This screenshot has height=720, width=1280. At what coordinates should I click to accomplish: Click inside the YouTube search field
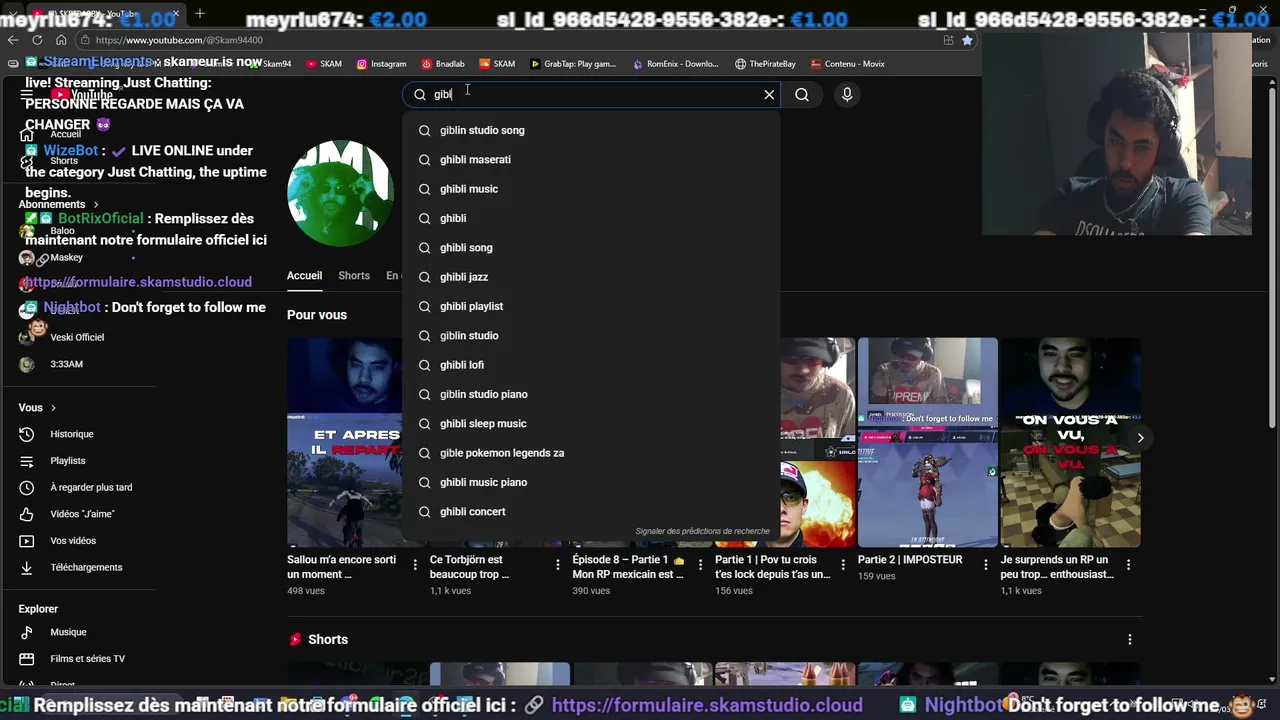click(x=593, y=94)
